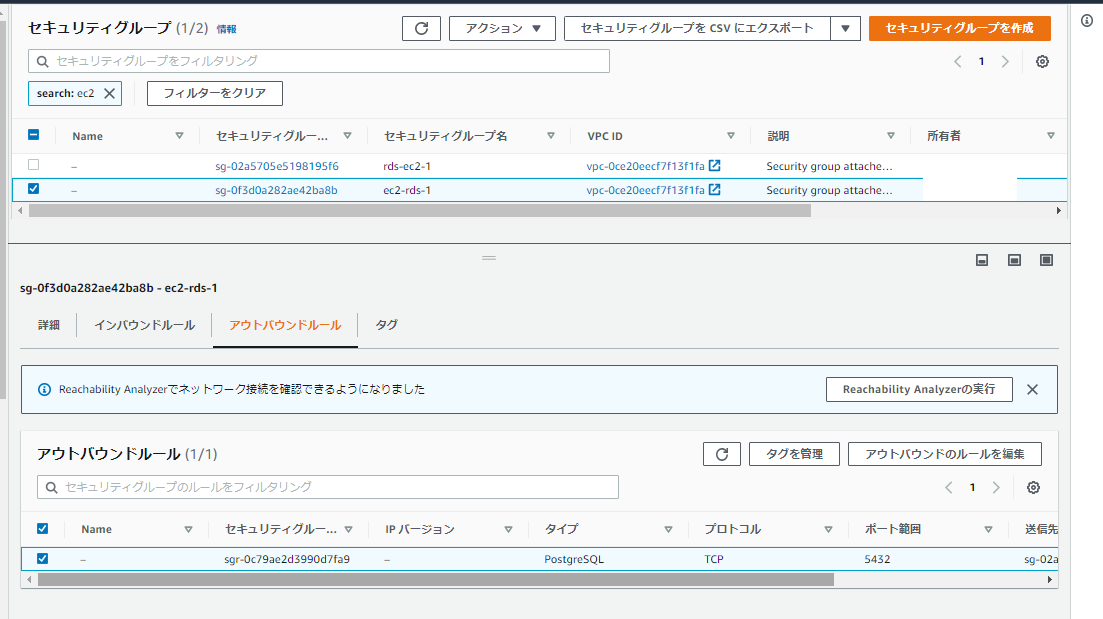1103x619 pixels.
Task: Select the split-view panel layout icon
Action: click(x=1013, y=259)
